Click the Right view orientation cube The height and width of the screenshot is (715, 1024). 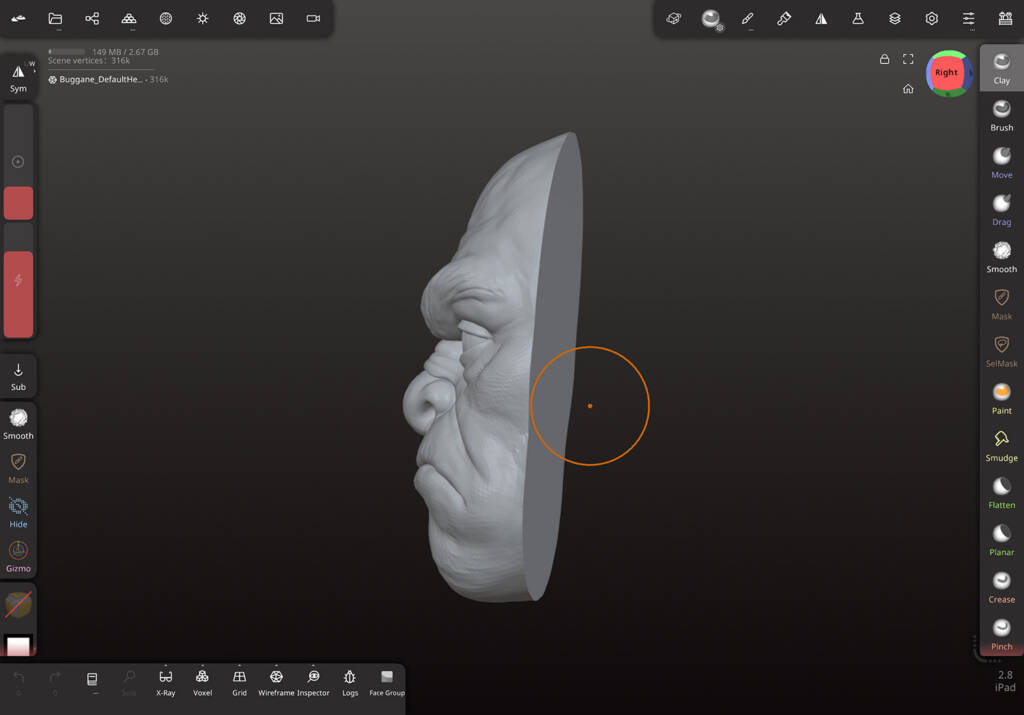[946, 72]
